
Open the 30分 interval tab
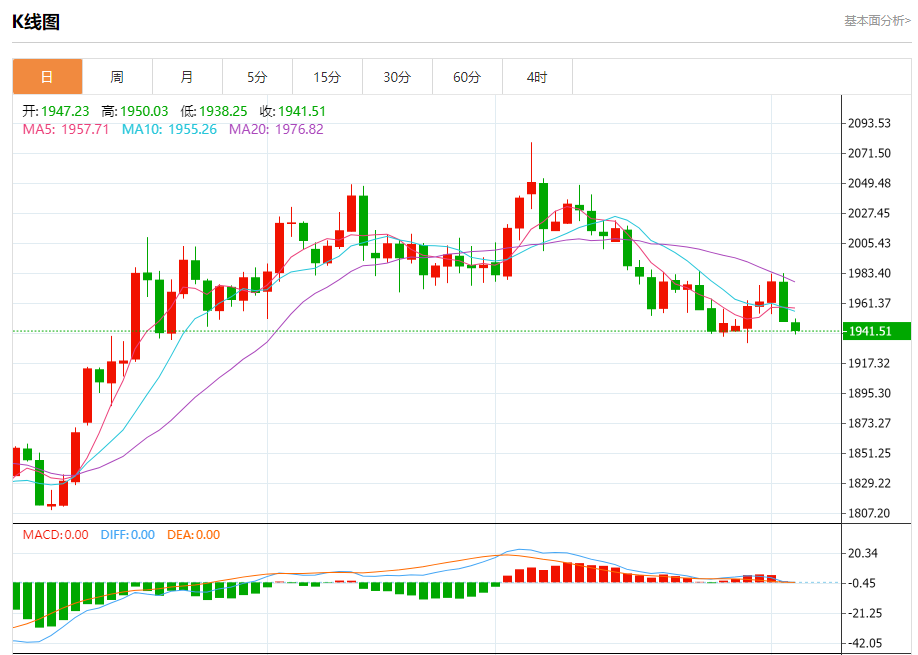pyautogui.click(x=398, y=77)
